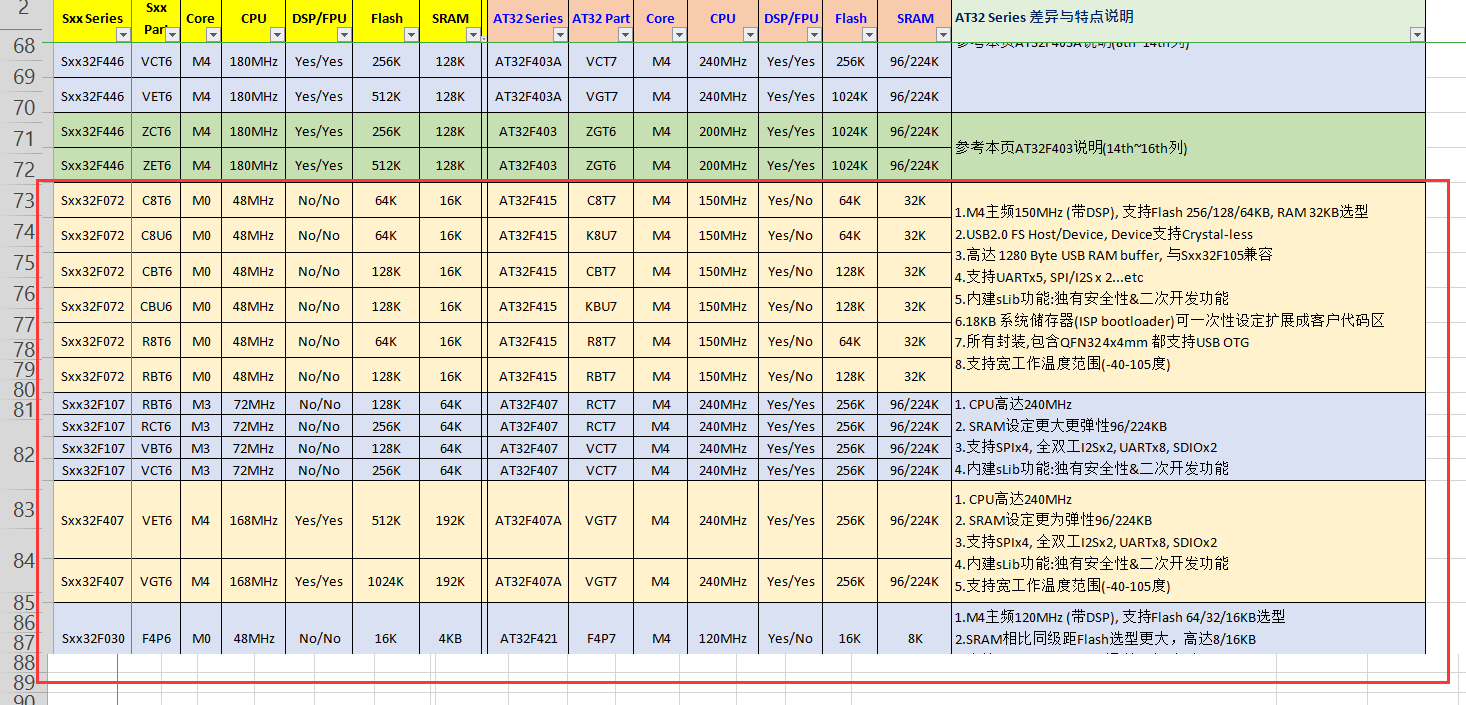Click the ZET6 part cell
1466x705 pixels.
point(156,165)
